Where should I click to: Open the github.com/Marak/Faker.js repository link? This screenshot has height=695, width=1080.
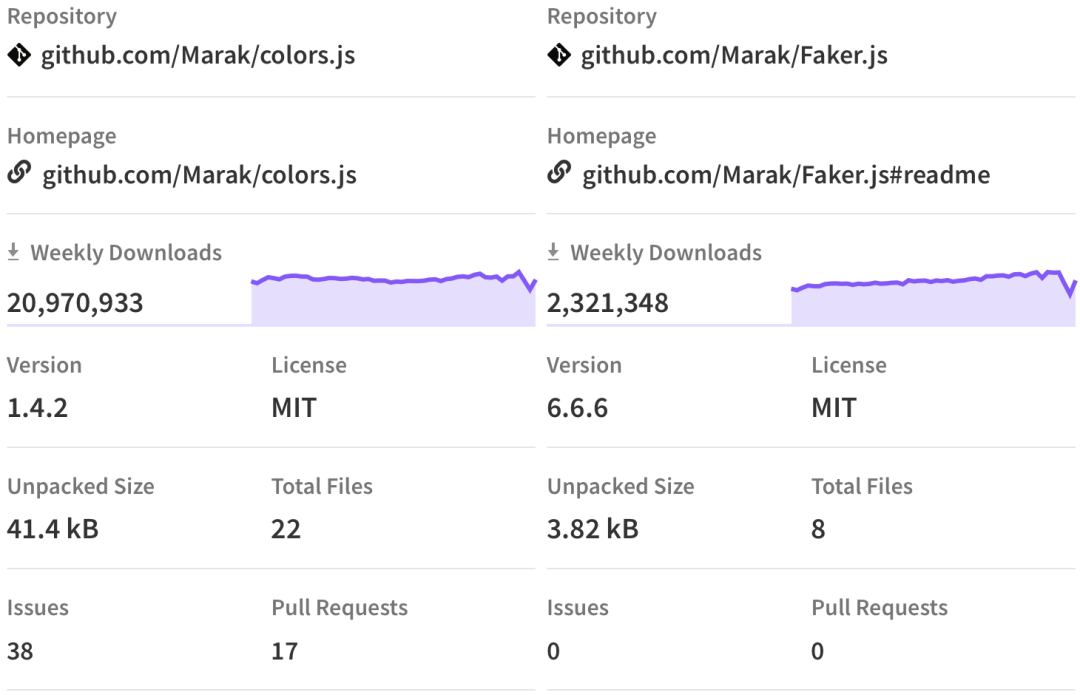click(x=734, y=55)
